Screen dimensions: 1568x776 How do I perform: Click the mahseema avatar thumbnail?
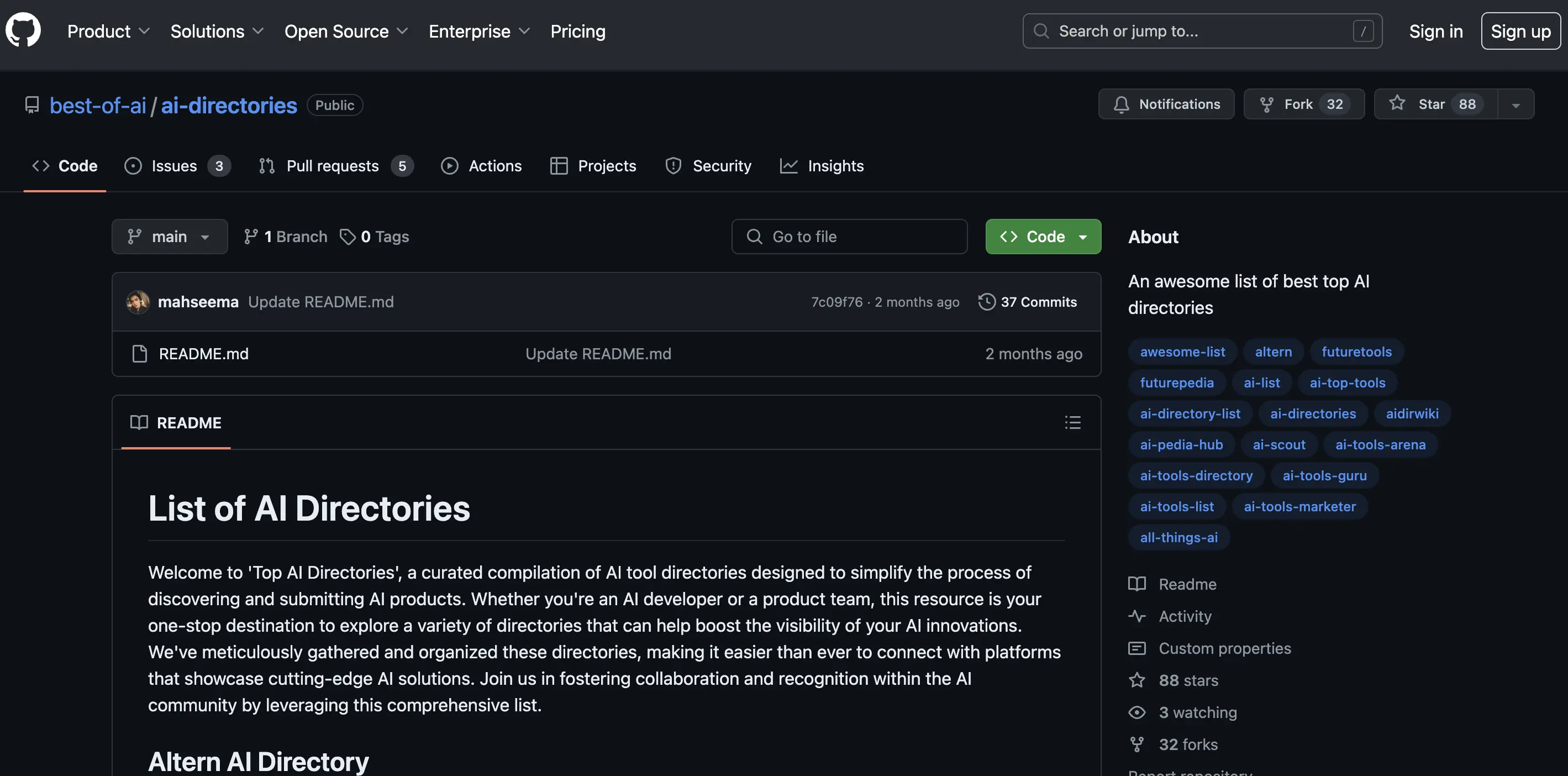point(138,302)
